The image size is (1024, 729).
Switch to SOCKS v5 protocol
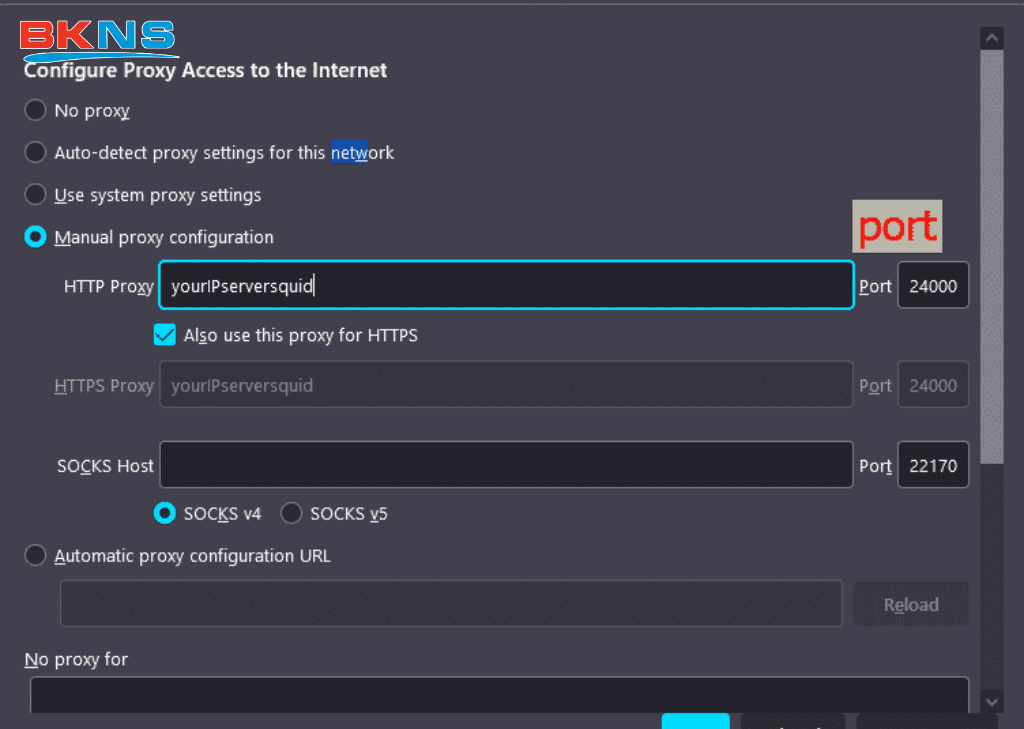pyautogui.click(x=292, y=513)
